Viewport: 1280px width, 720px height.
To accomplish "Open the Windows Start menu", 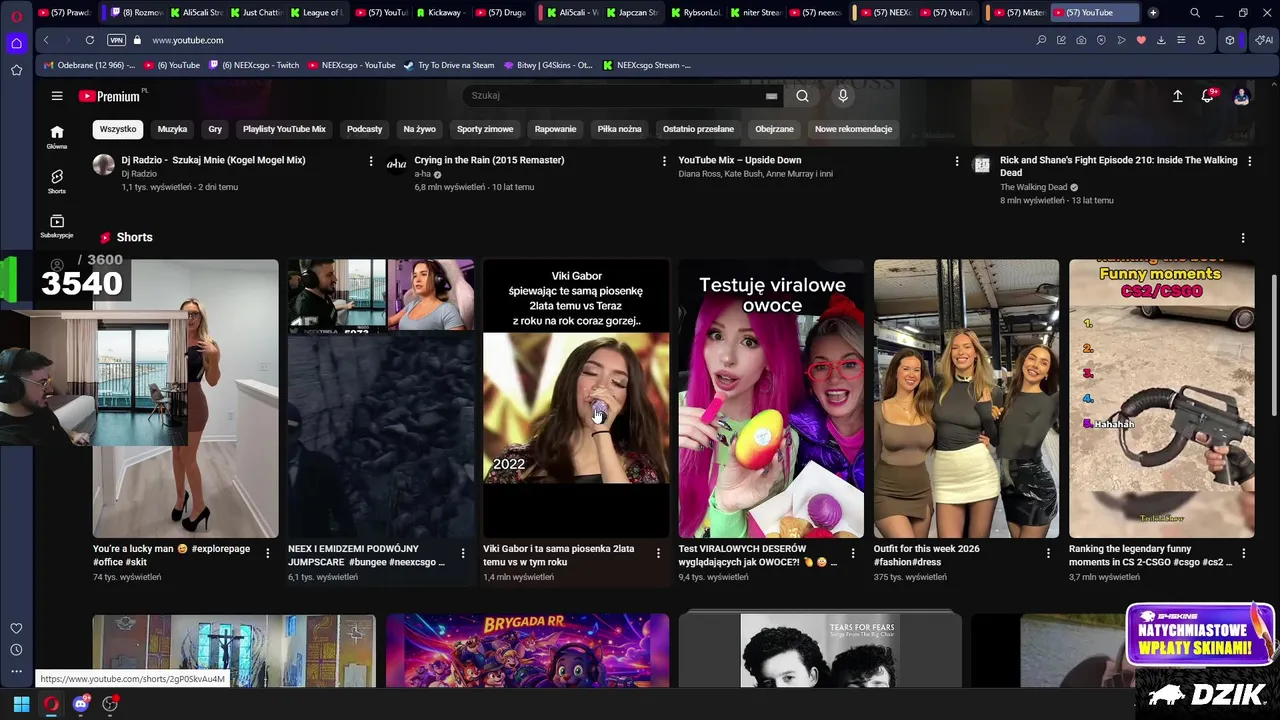I will tap(21, 704).
